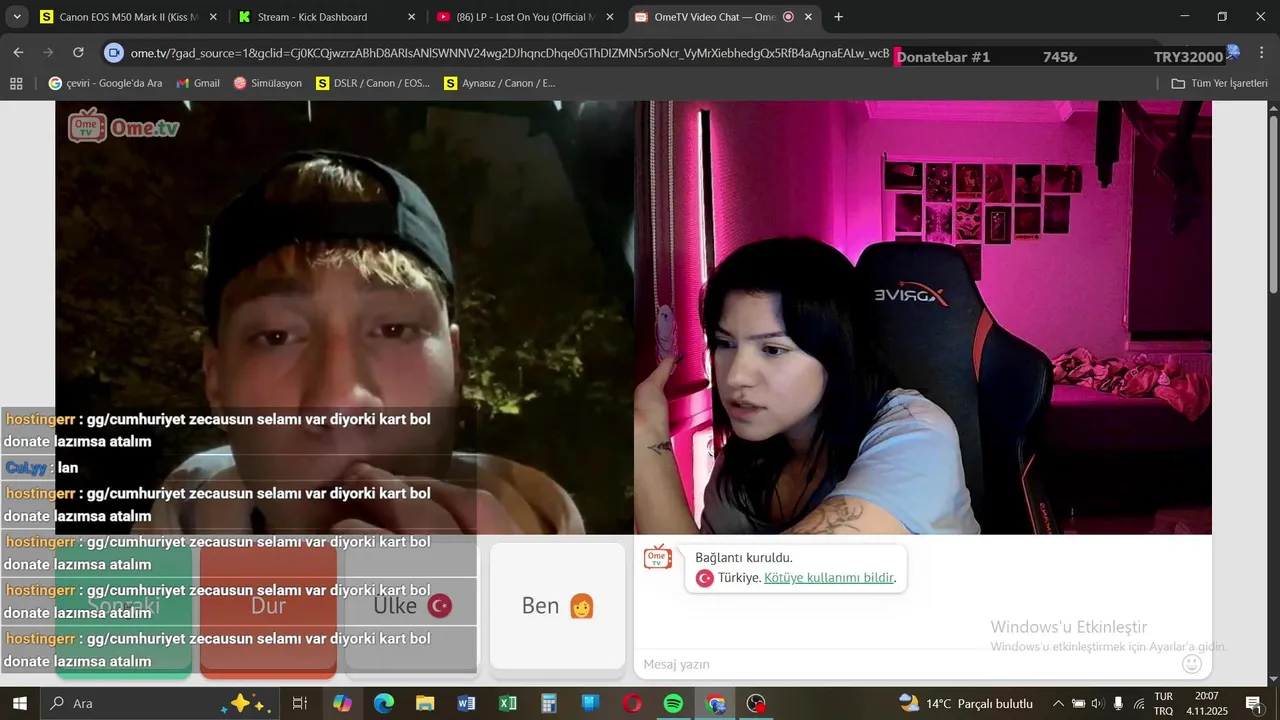Close the Canon EOS M50 tab
The image size is (1280, 720).
click(x=212, y=17)
